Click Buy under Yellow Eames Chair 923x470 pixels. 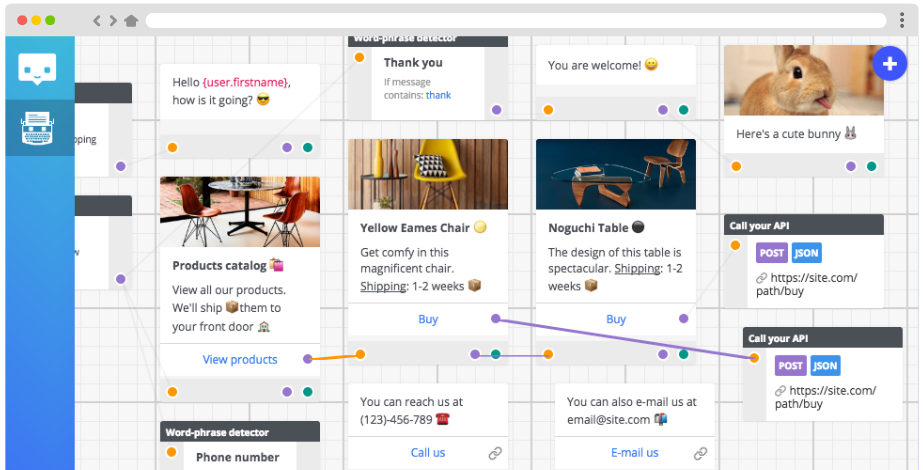428,319
